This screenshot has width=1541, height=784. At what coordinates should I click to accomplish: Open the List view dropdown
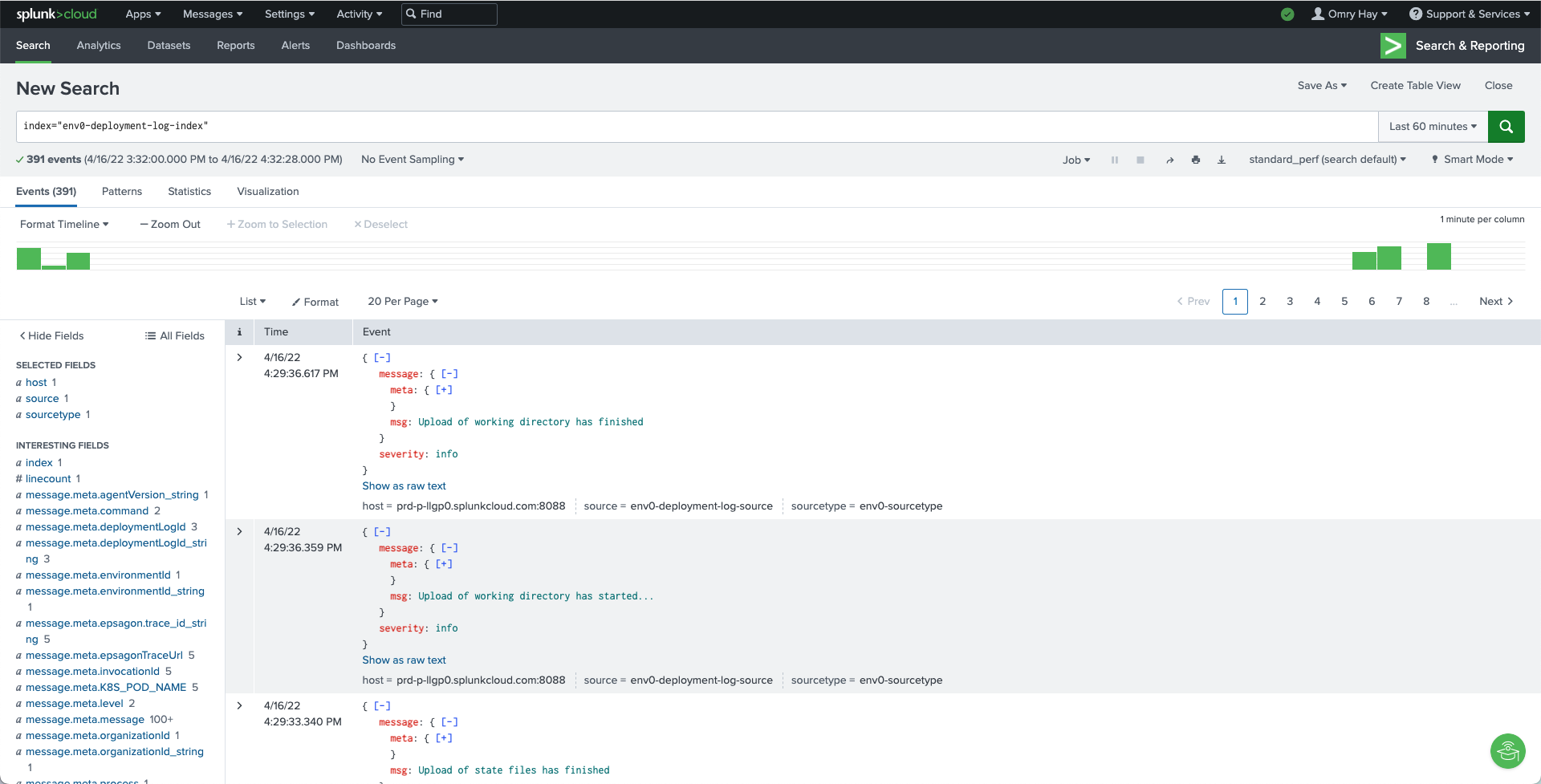coord(252,302)
